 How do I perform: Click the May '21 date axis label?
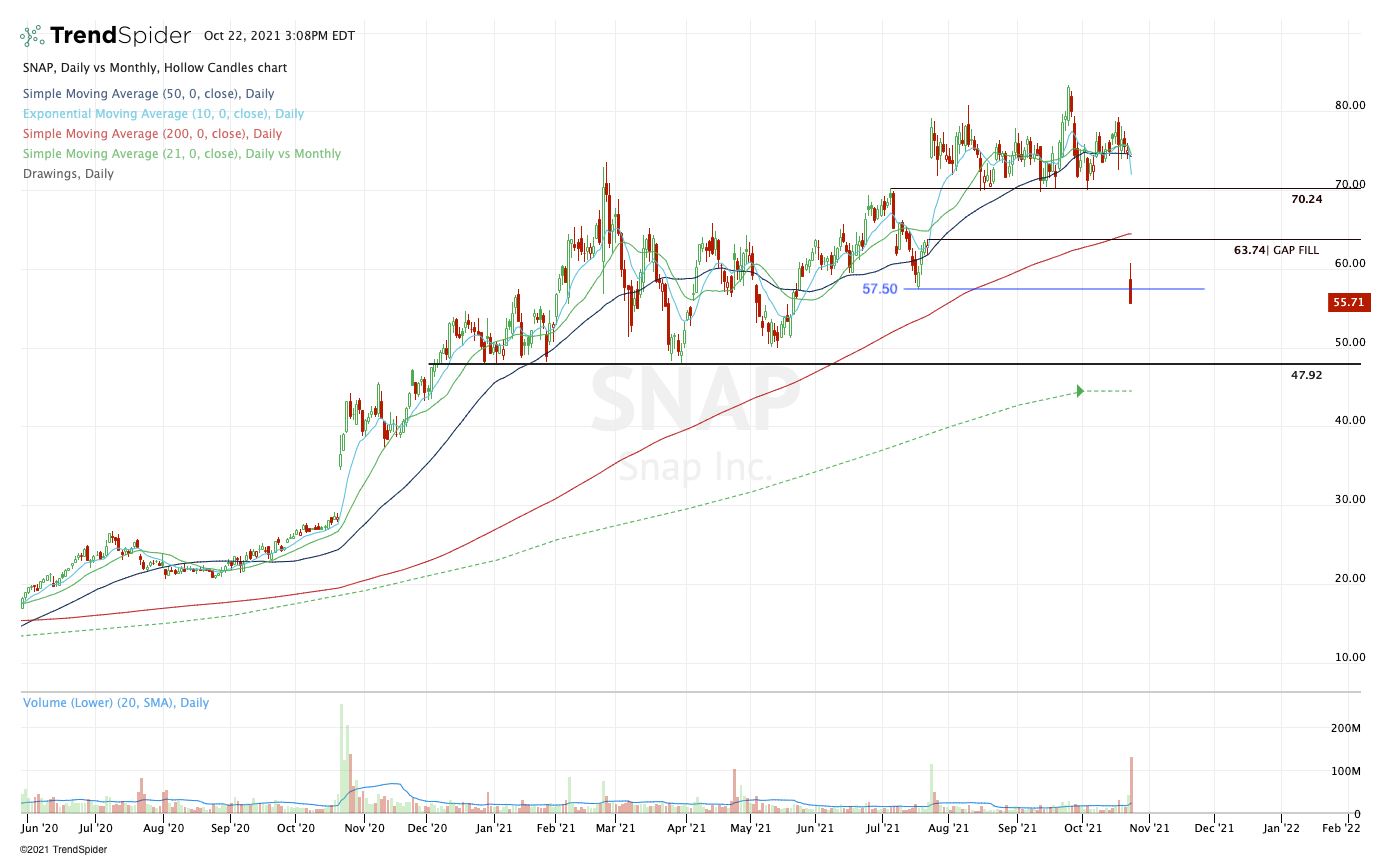click(750, 827)
